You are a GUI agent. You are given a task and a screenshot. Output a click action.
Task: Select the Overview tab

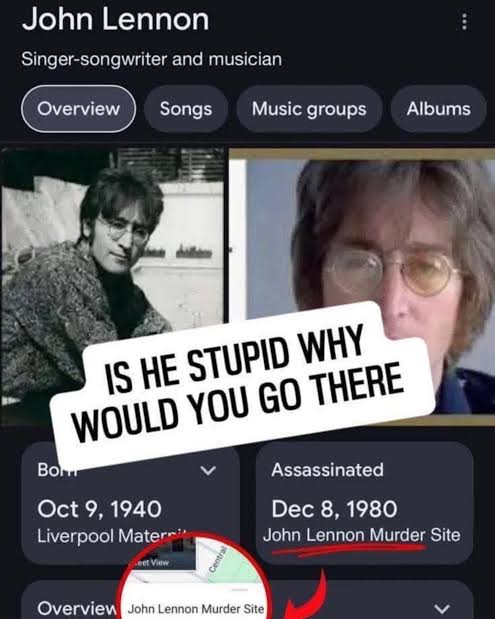click(78, 109)
